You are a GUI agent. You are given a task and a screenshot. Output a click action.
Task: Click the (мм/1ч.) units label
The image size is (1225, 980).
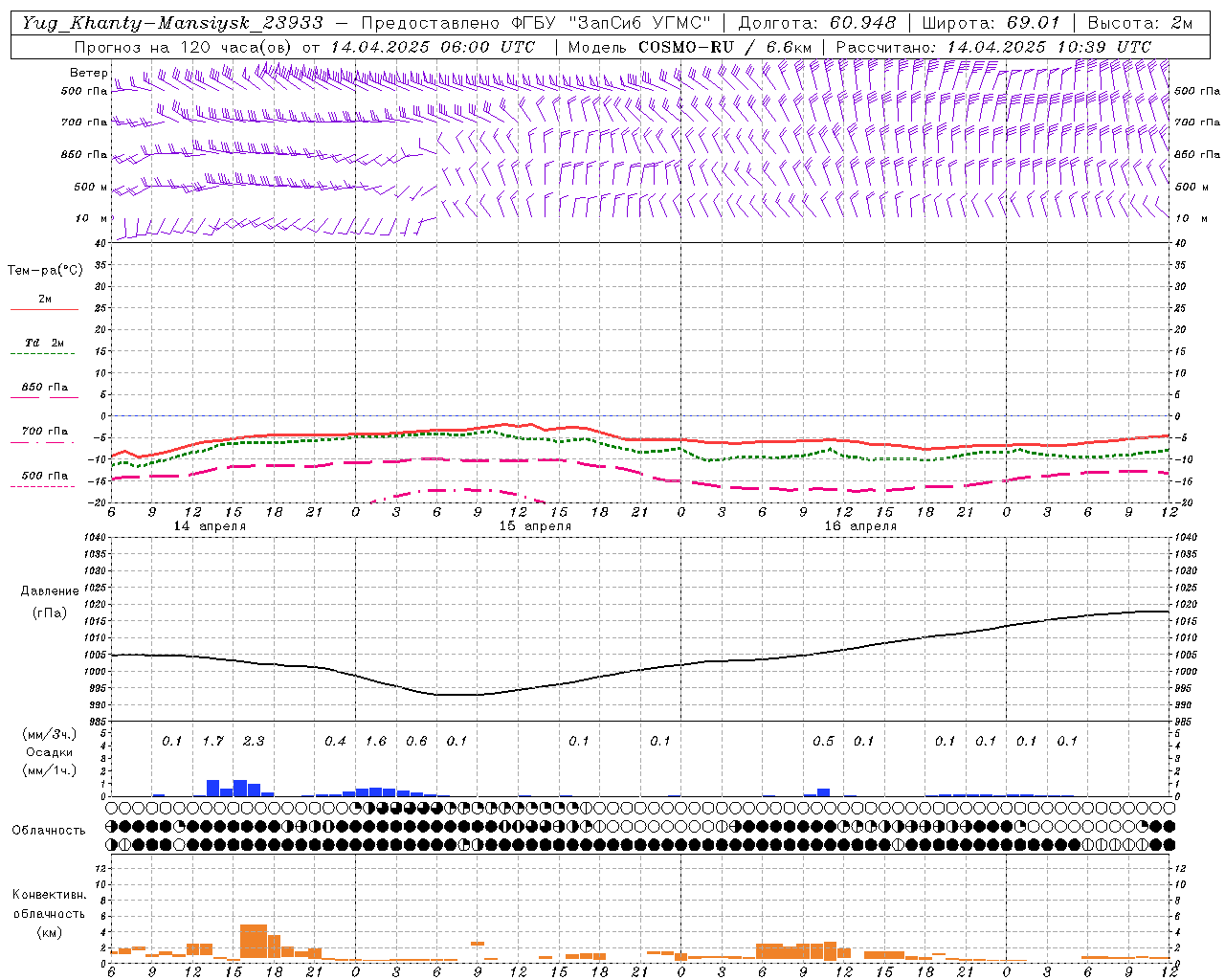coord(50,770)
